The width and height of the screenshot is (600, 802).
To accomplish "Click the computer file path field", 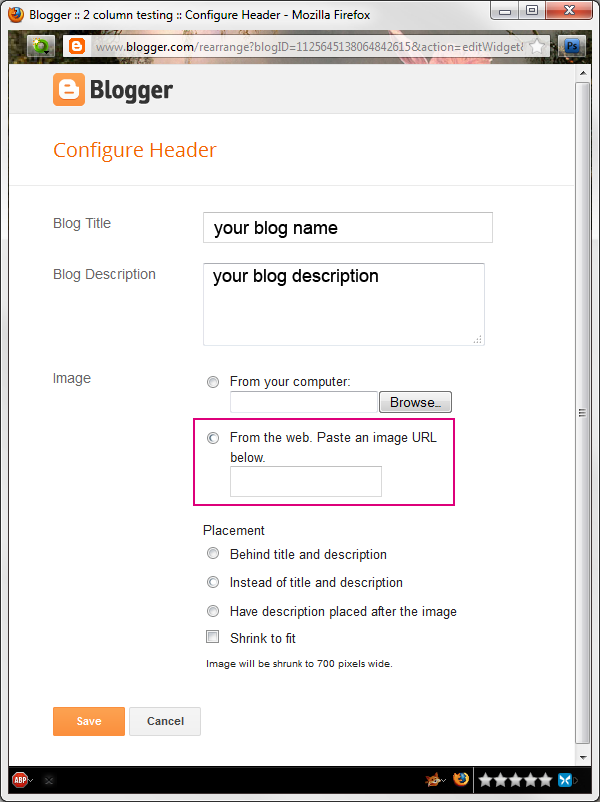I will coord(304,402).
